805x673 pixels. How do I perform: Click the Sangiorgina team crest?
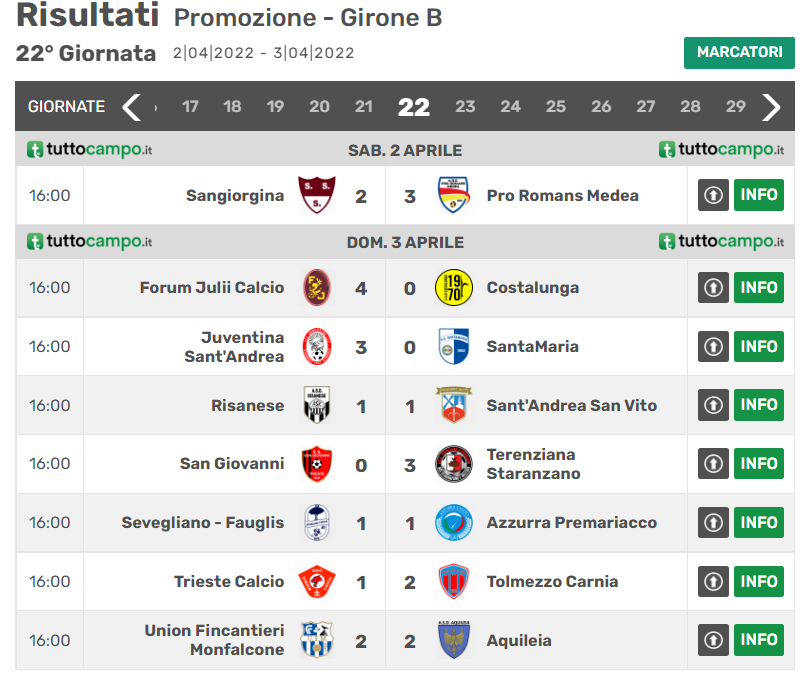tap(317, 195)
